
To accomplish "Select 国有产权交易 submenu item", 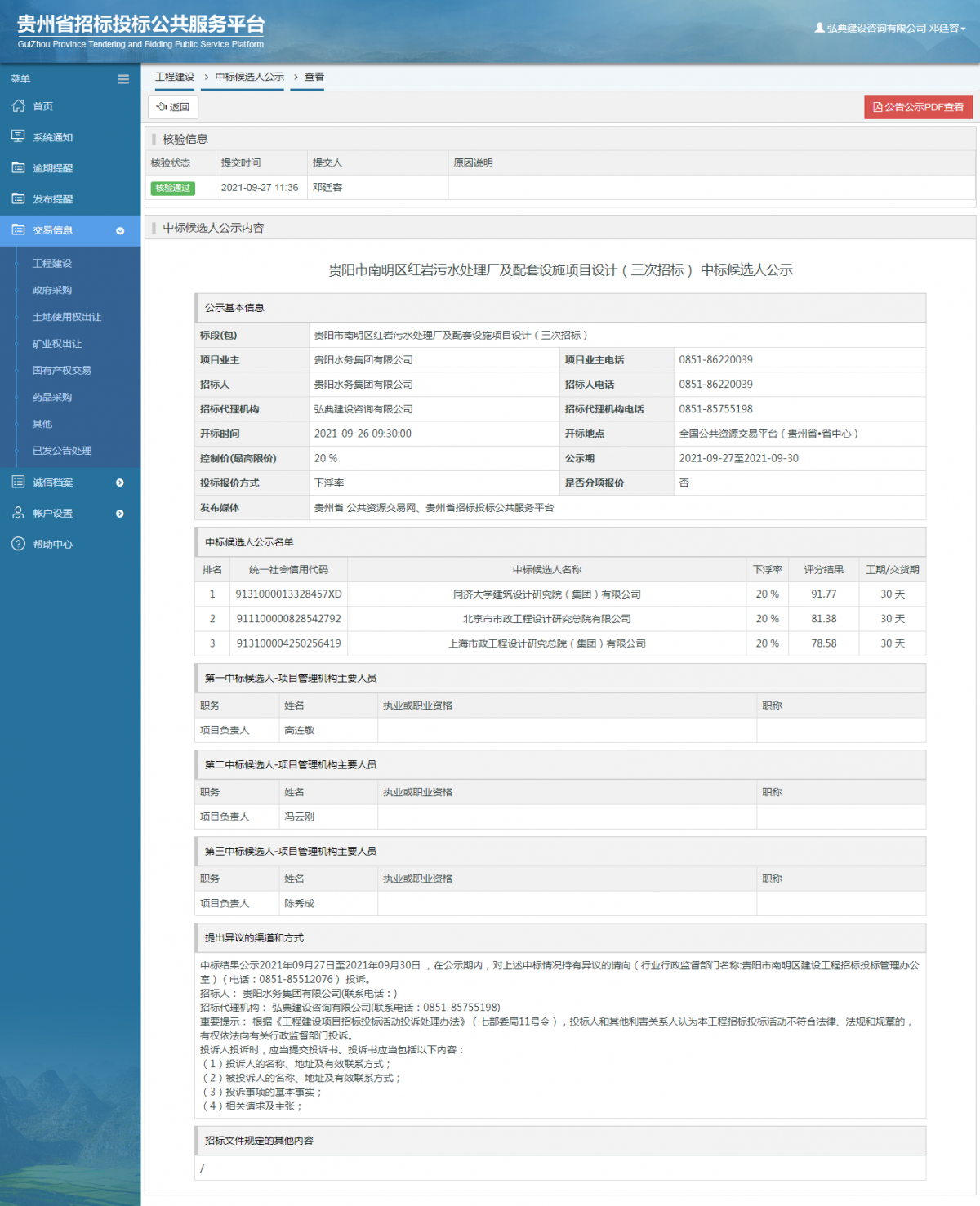I will (62, 371).
